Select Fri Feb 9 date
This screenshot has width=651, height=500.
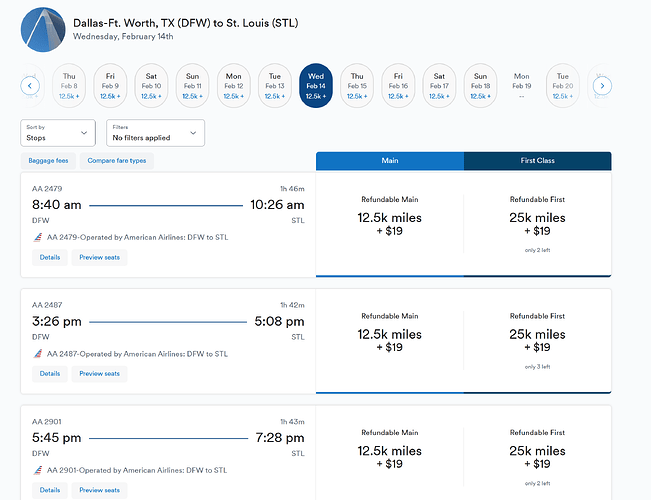(x=110, y=86)
